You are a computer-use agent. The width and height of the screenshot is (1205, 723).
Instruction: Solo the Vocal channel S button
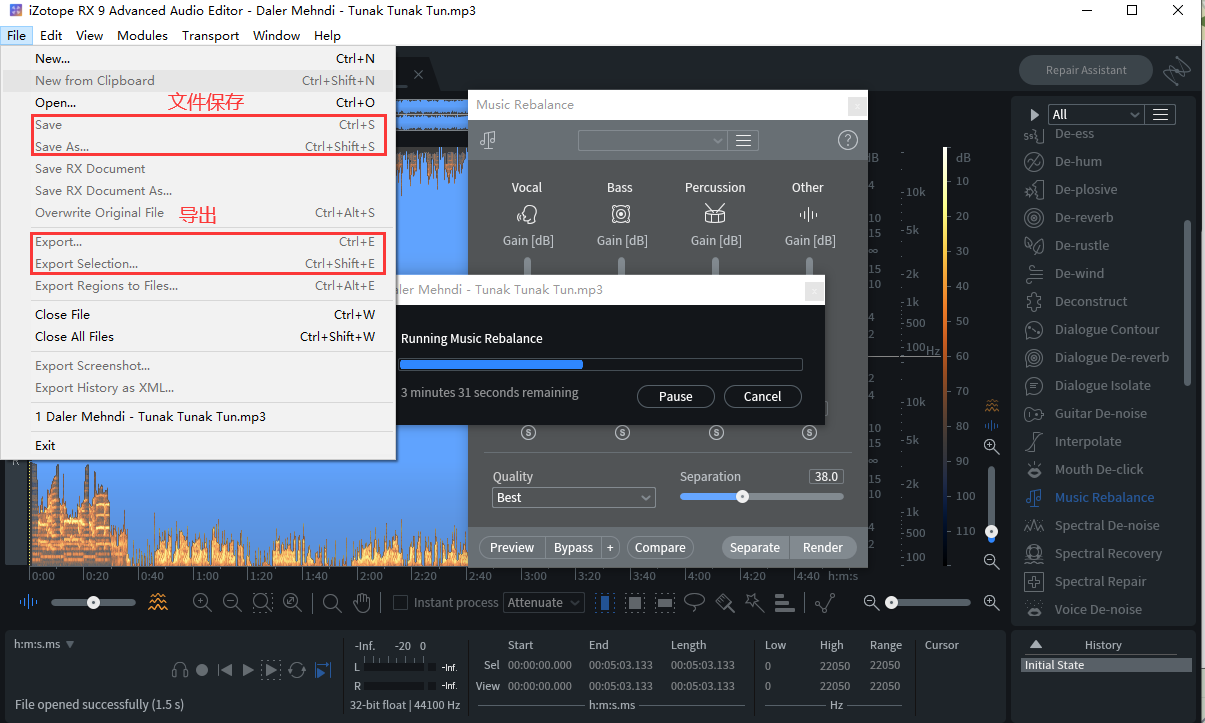click(528, 432)
